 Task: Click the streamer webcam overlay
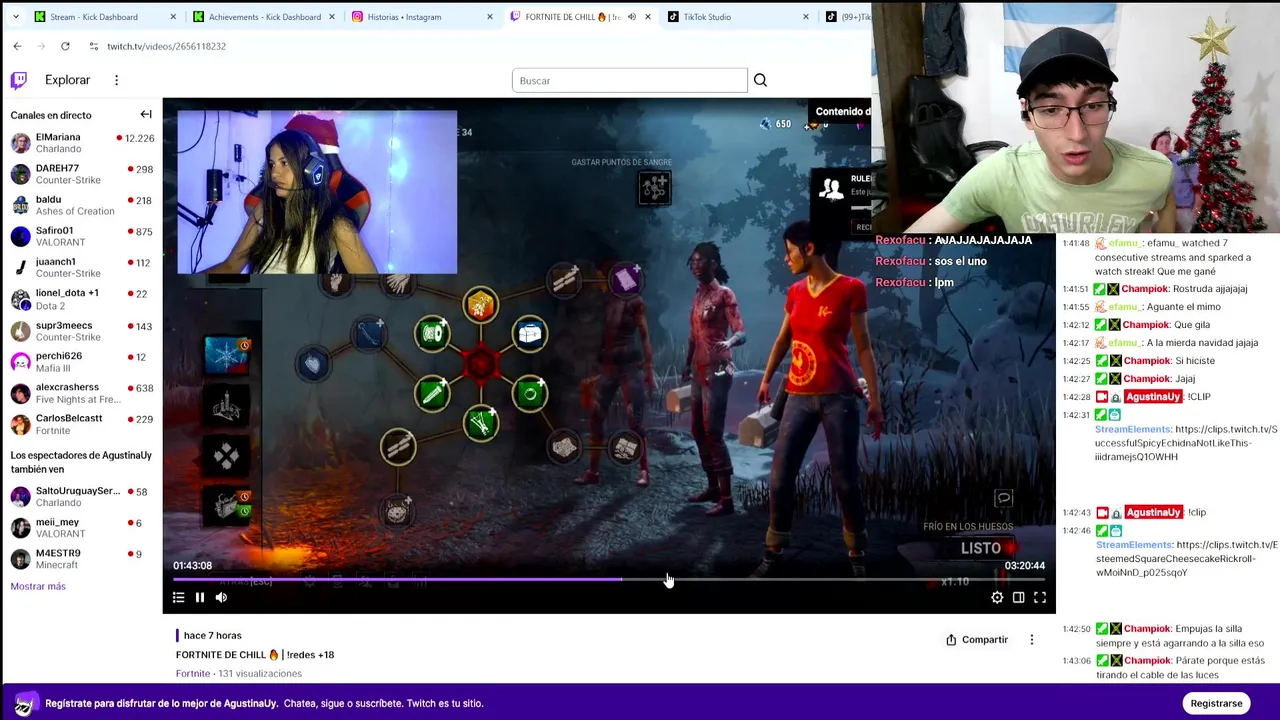click(317, 192)
